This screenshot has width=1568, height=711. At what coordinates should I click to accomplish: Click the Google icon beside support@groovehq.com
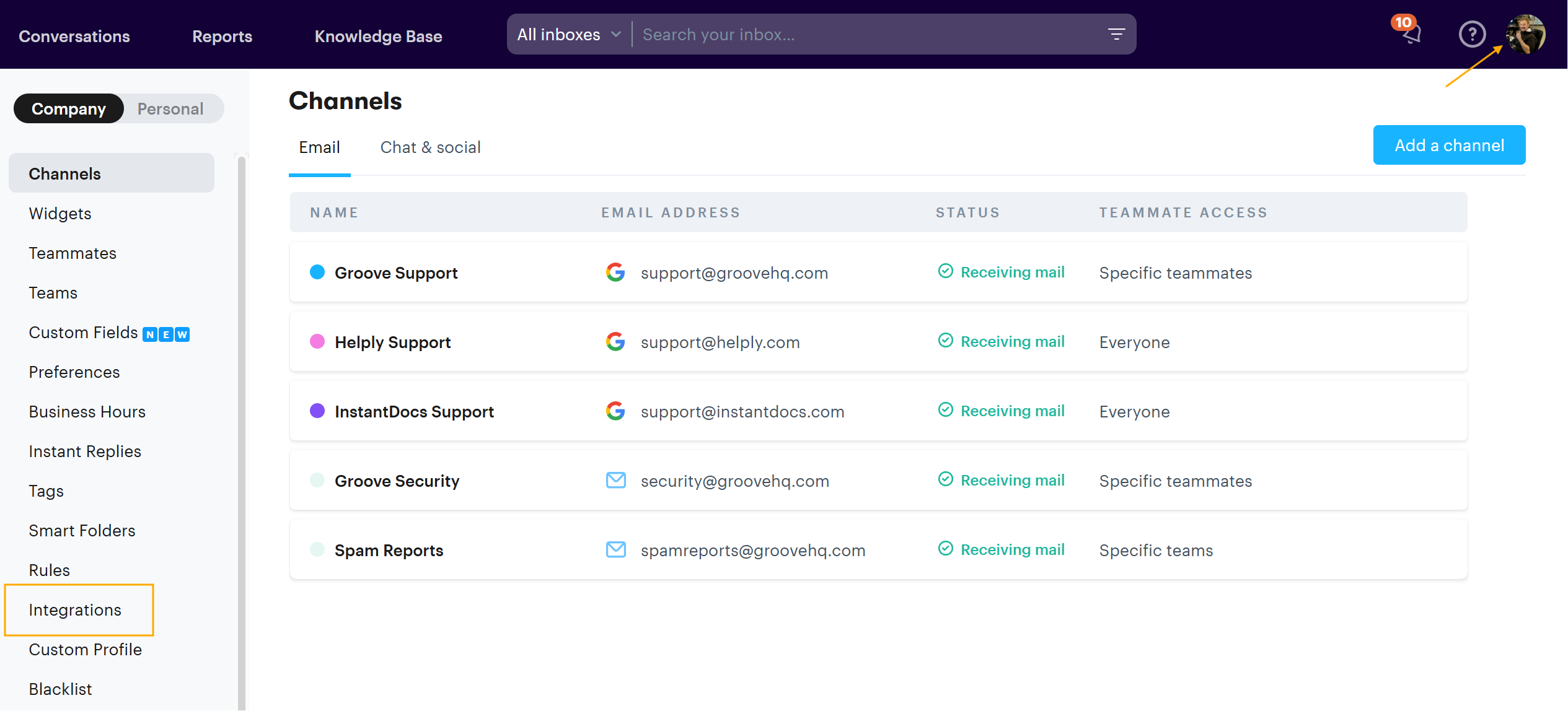click(x=615, y=272)
